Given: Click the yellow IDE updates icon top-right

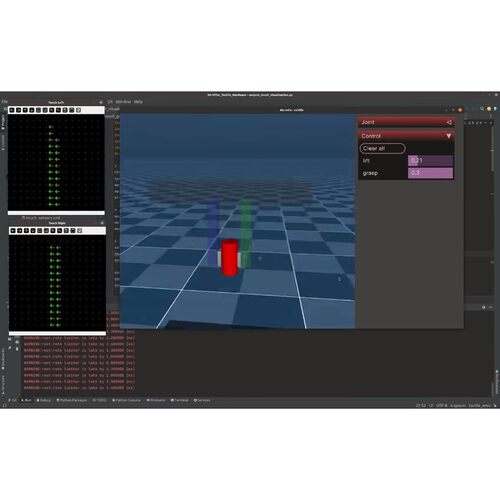Looking at the screenshot, I should pyautogui.click(x=489, y=109).
